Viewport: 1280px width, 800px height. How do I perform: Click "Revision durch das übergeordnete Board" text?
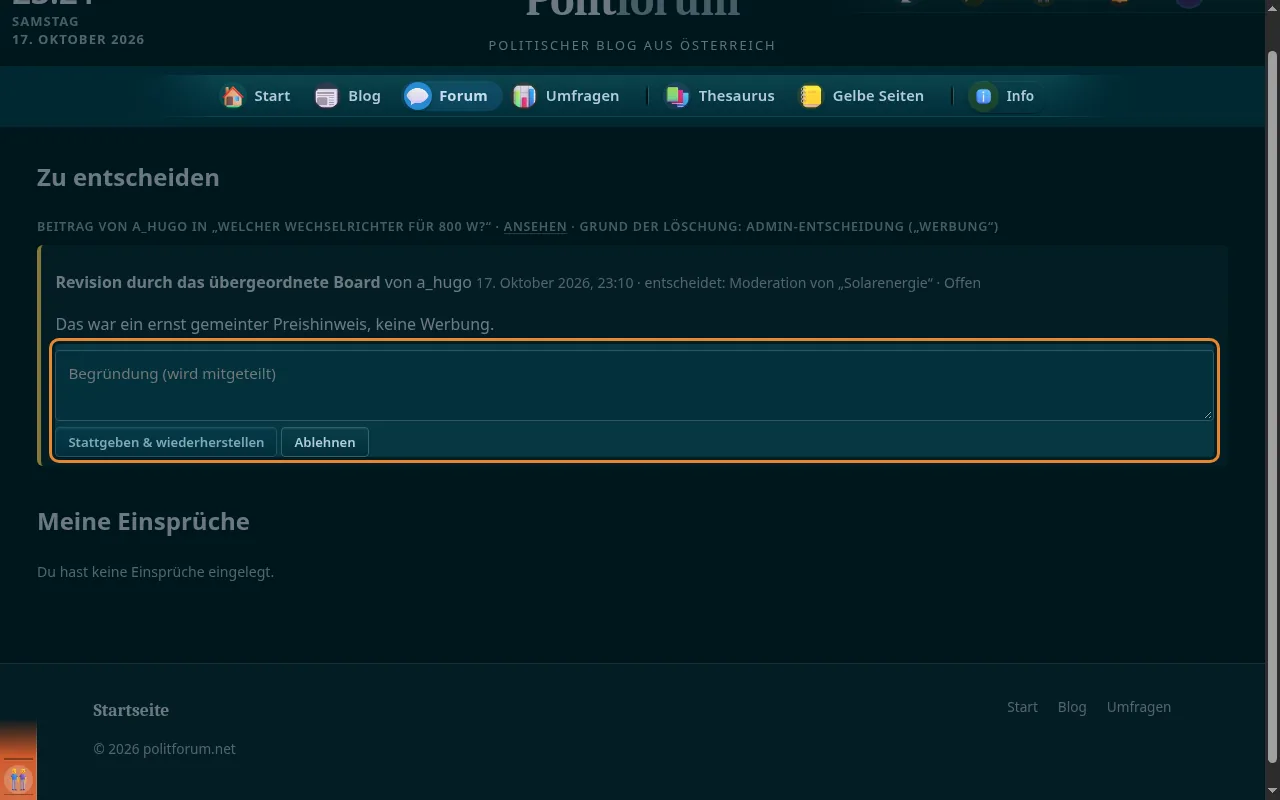click(x=218, y=282)
